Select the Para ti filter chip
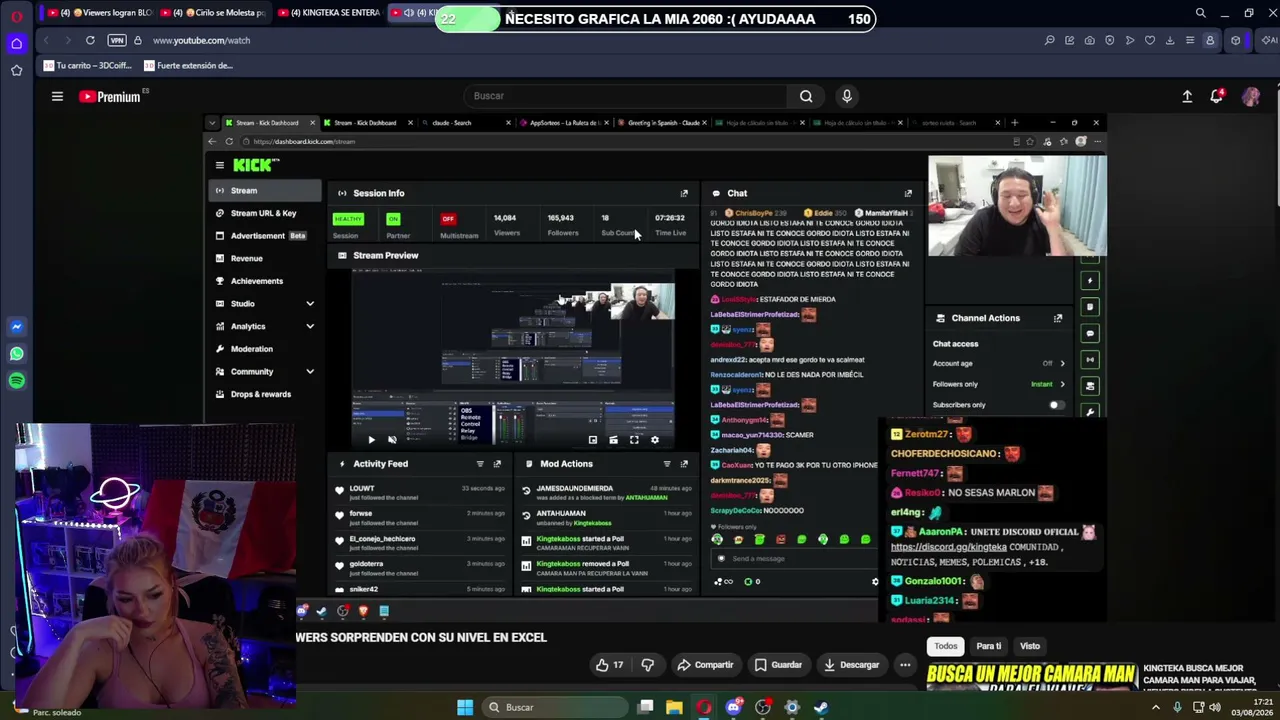 tap(989, 646)
